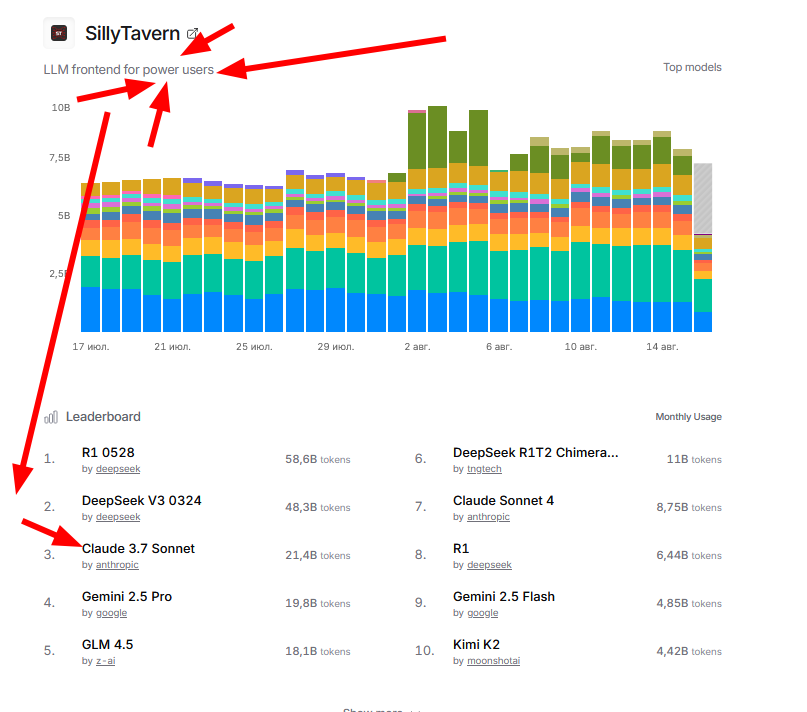Click the 21,4B tokens value
Viewport: 807px width, 712px height.
[x=318, y=555]
